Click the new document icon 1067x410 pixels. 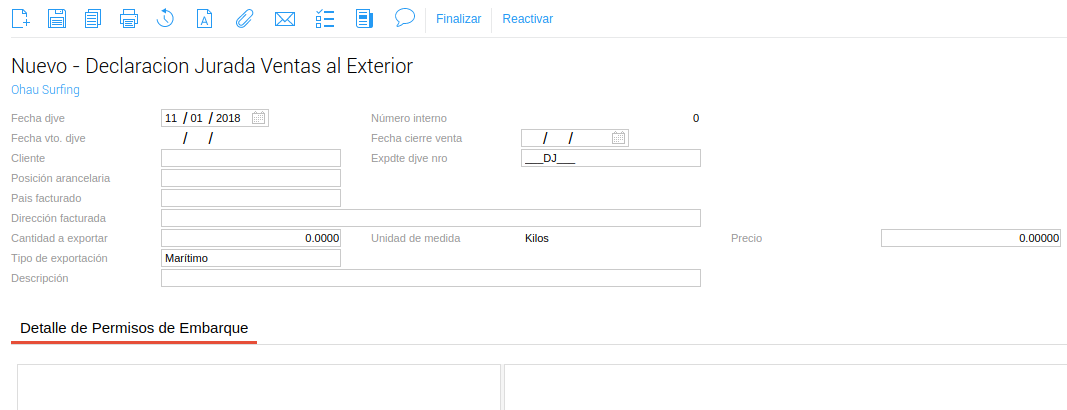(20, 18)
